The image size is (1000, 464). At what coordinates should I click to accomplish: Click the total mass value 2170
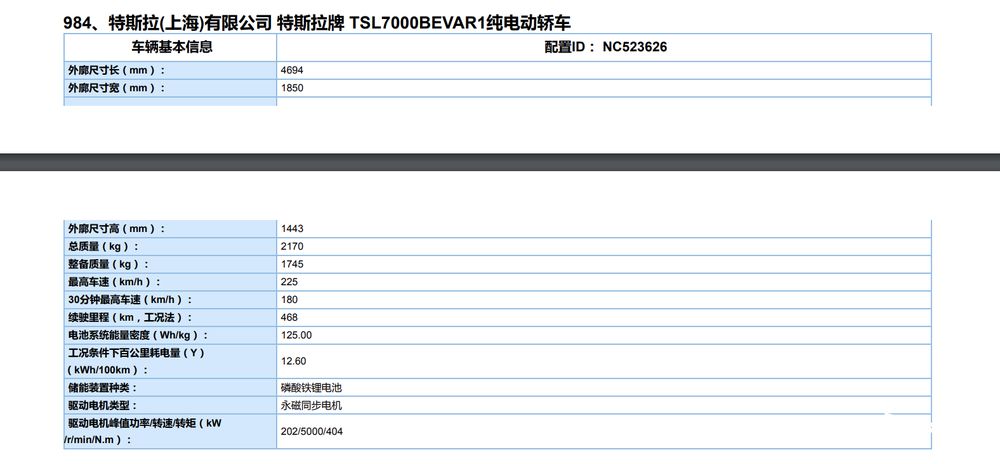[x=292, y=246]
